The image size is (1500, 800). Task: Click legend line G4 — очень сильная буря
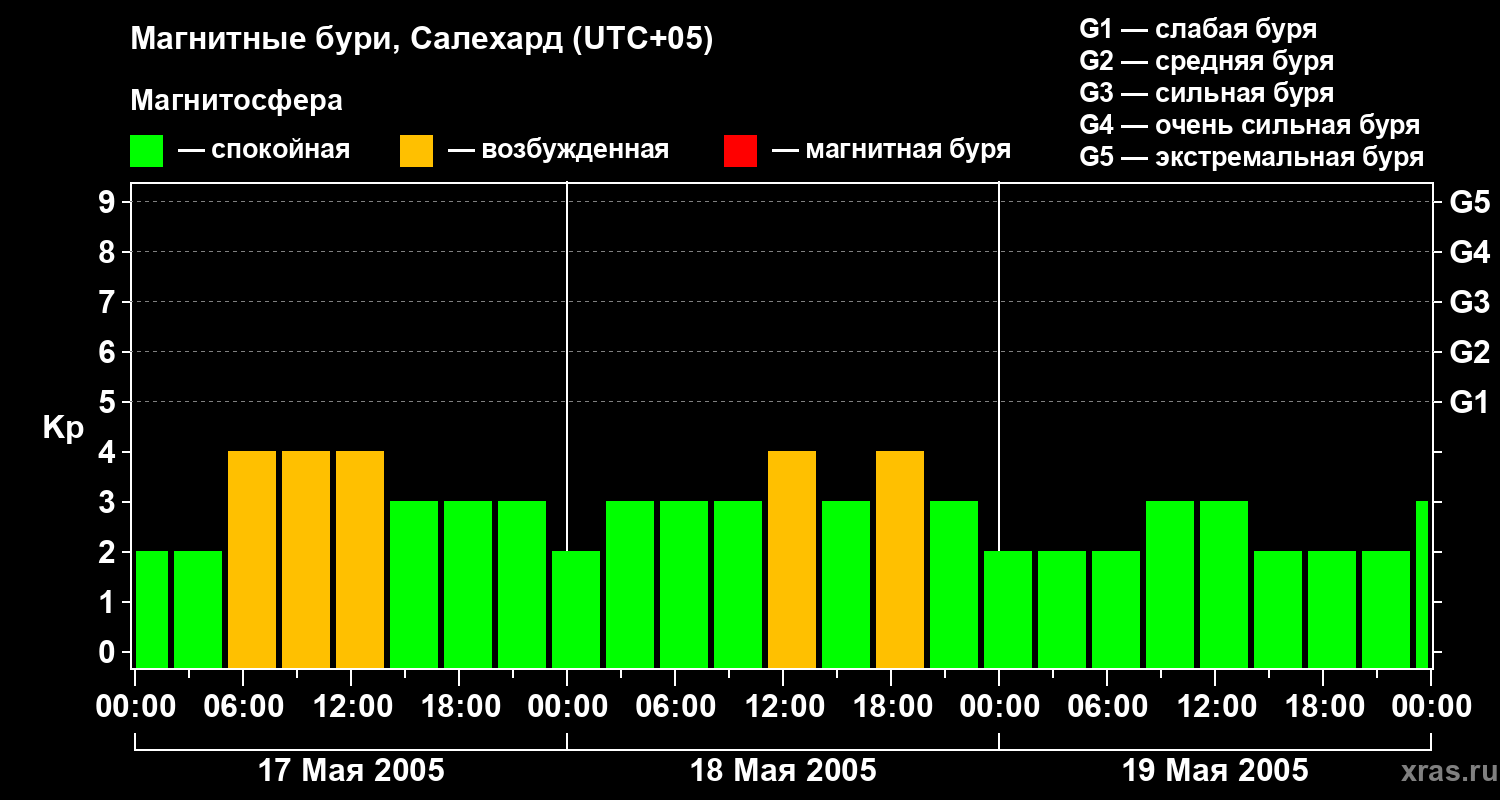1250,125
